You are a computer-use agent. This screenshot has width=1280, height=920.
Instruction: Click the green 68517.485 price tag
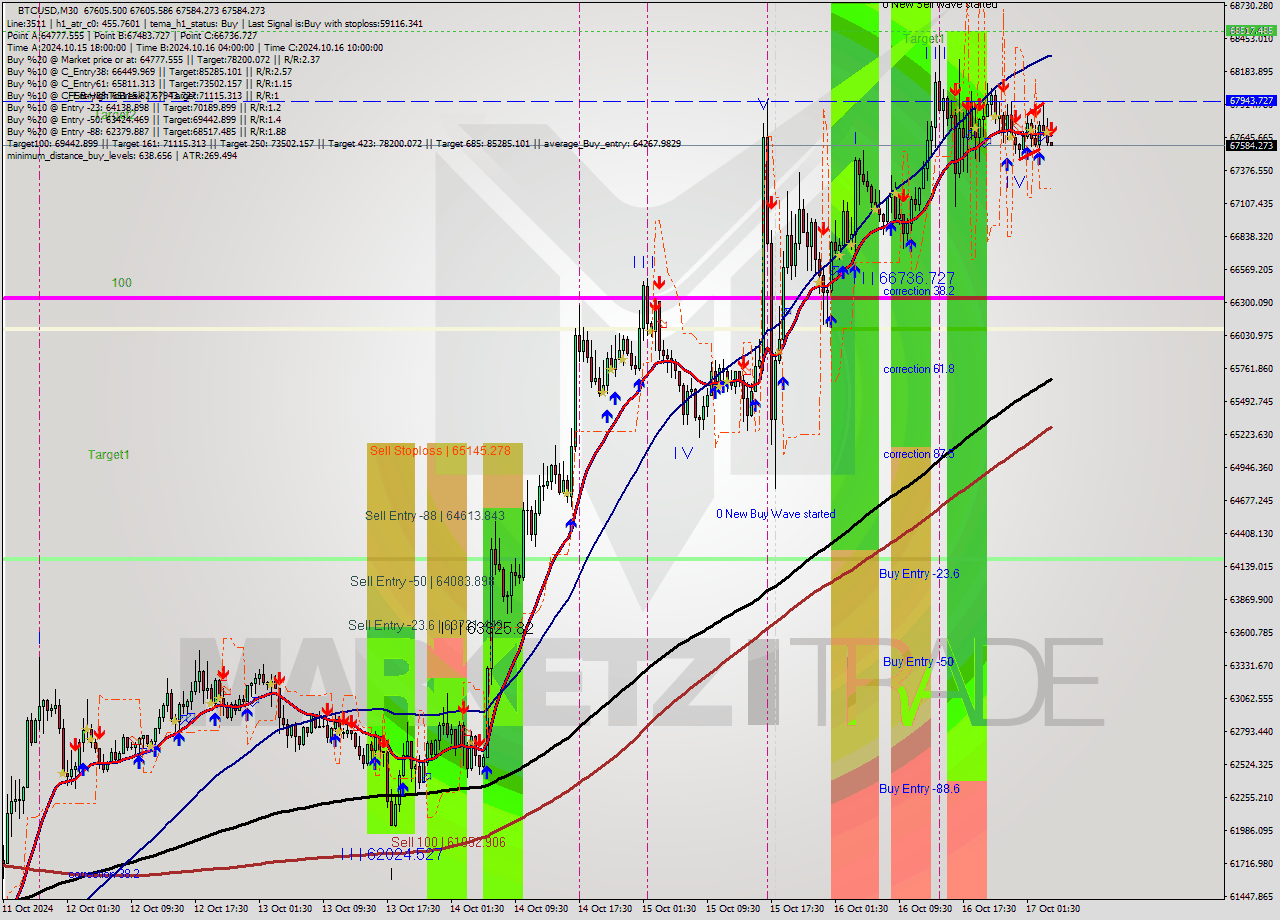(1251, 30)
